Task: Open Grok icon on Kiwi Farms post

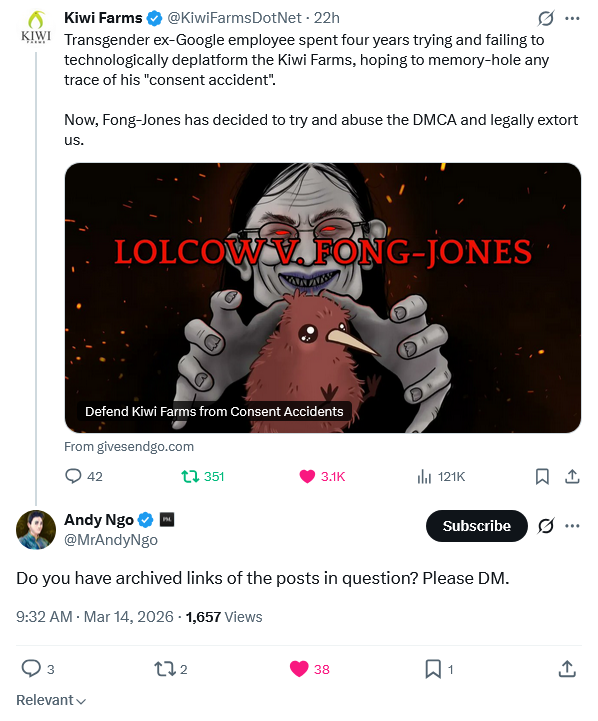Action: [546, 18]
